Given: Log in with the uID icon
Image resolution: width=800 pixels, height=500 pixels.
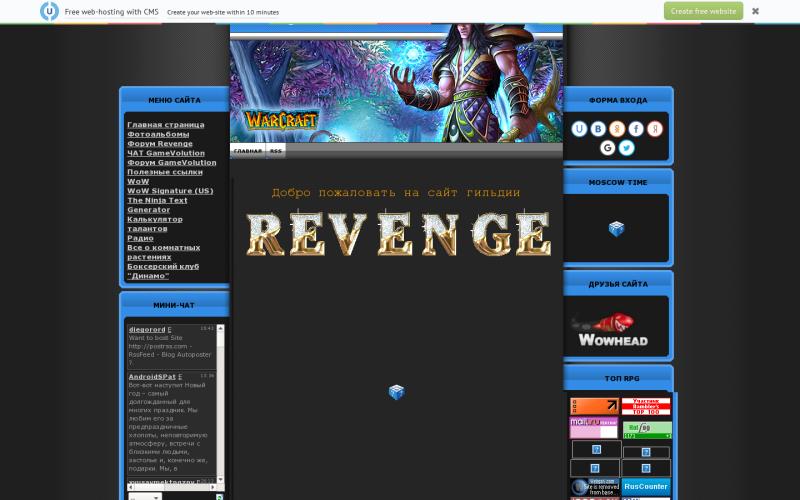Looking at the screenshot, I should point(579,129).
